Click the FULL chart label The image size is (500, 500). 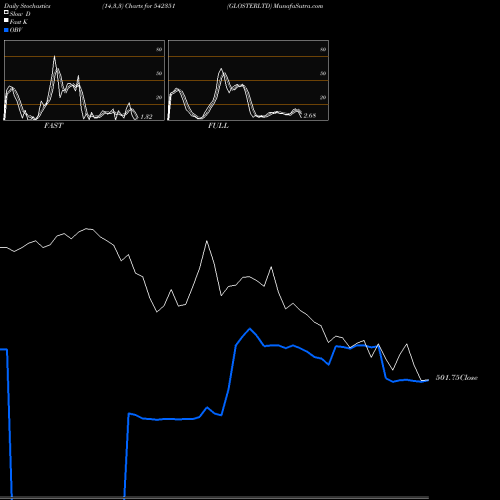[x=218, y=126]
